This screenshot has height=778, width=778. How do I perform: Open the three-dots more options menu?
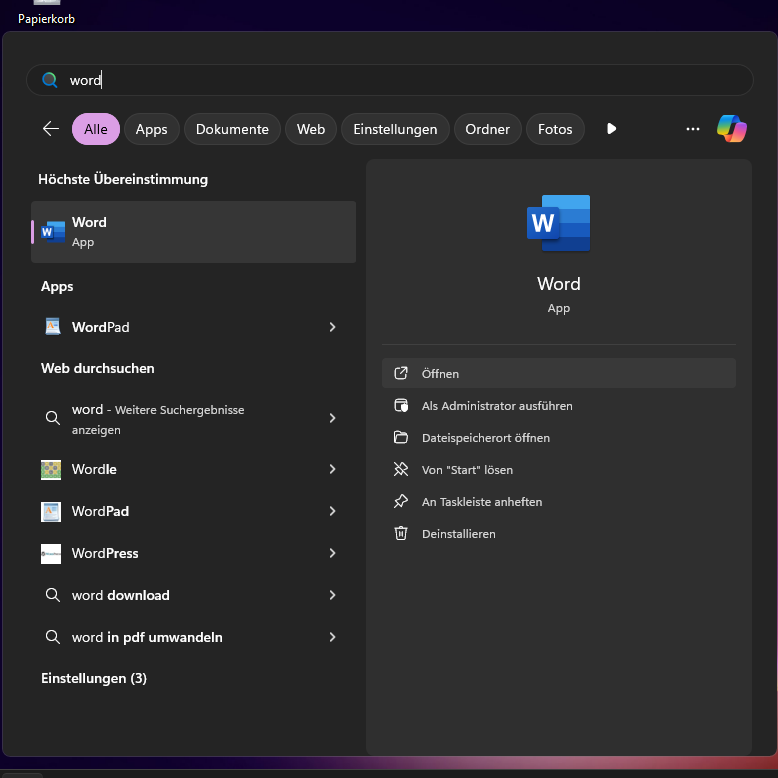[693, 129]
